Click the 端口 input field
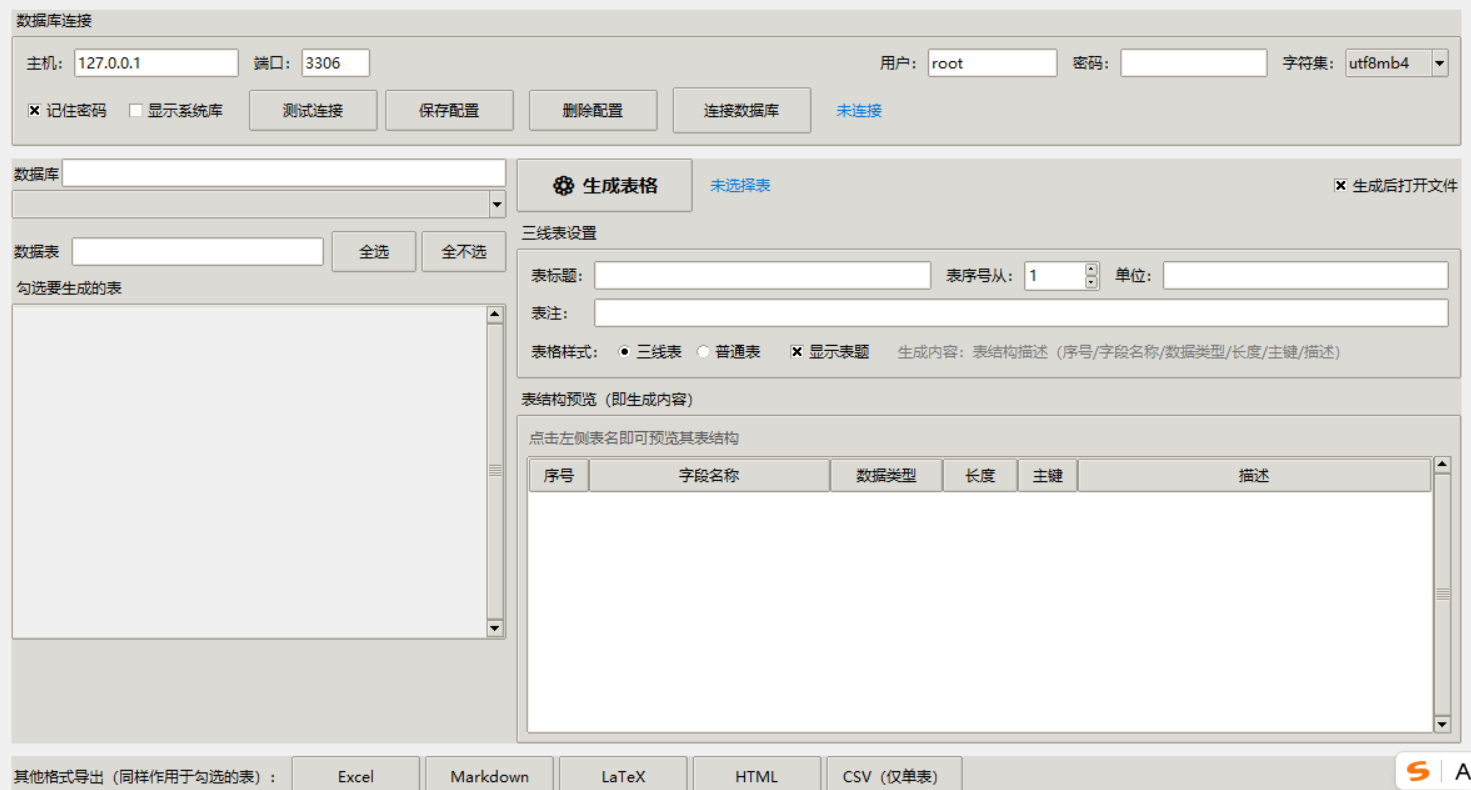Image resolution: width=1471 pixels, height=790 pixels. click(x=336, y=63)
